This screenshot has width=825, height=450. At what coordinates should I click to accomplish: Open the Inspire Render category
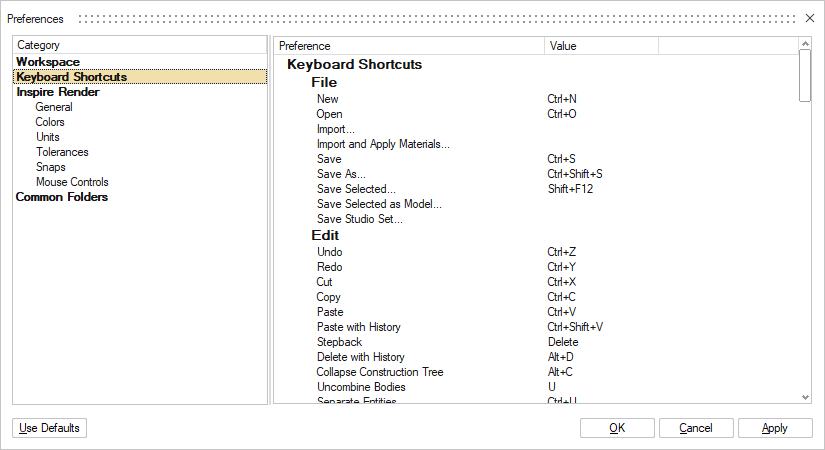pyautogui.click(x=57, y=92)
